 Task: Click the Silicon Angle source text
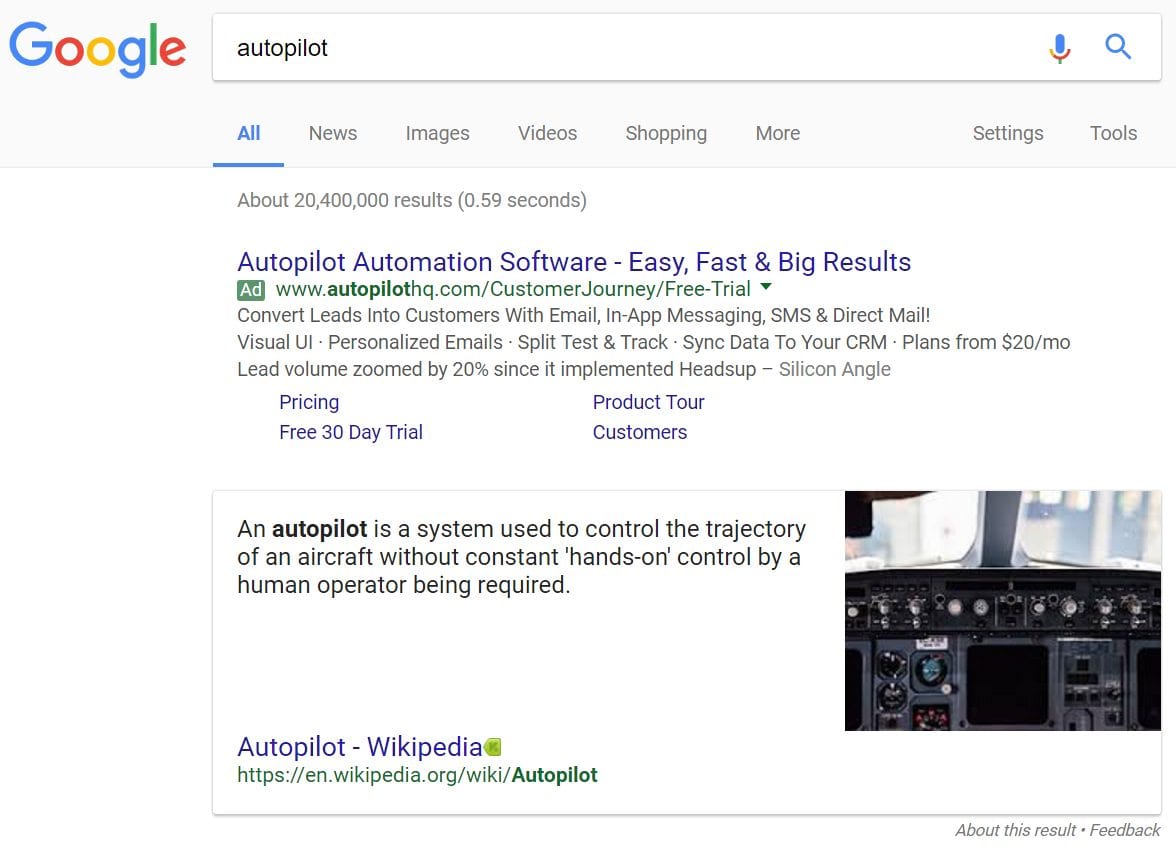(835, 370)
